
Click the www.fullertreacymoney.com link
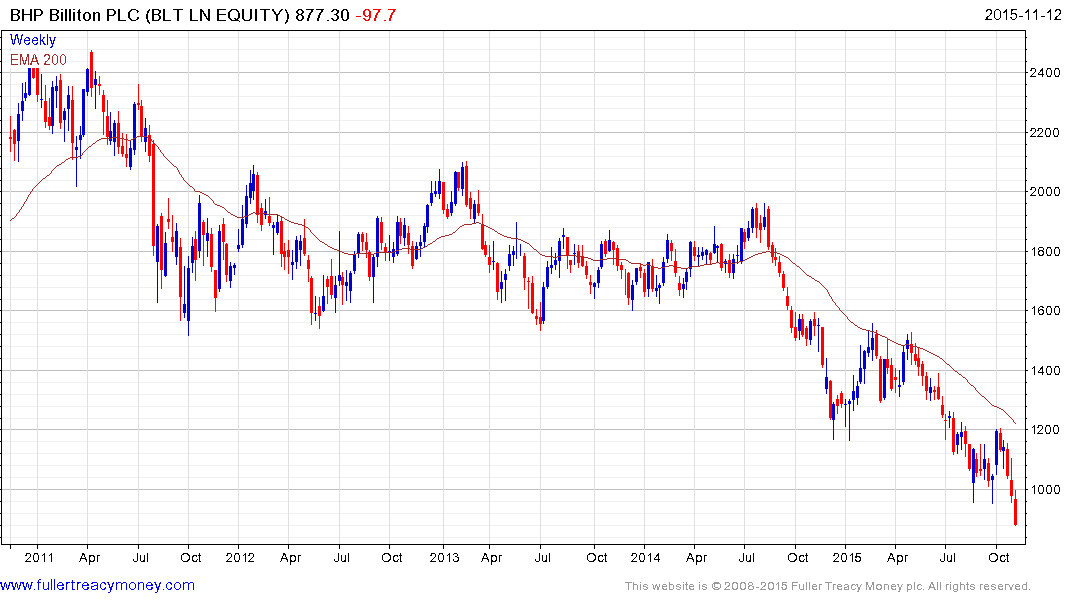pos(97,586)
